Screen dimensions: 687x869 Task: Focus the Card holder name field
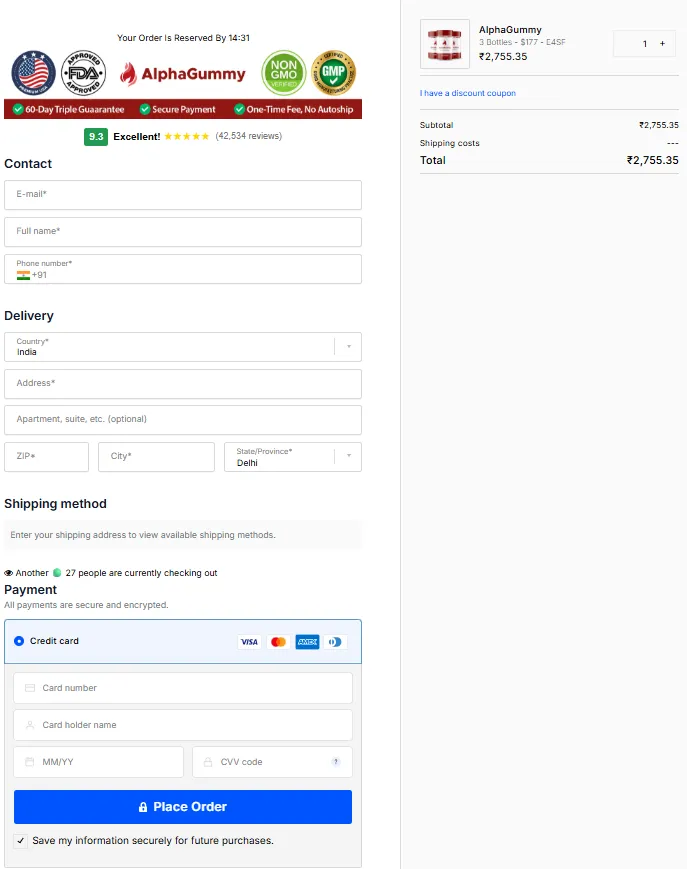[x=183, y=725]
